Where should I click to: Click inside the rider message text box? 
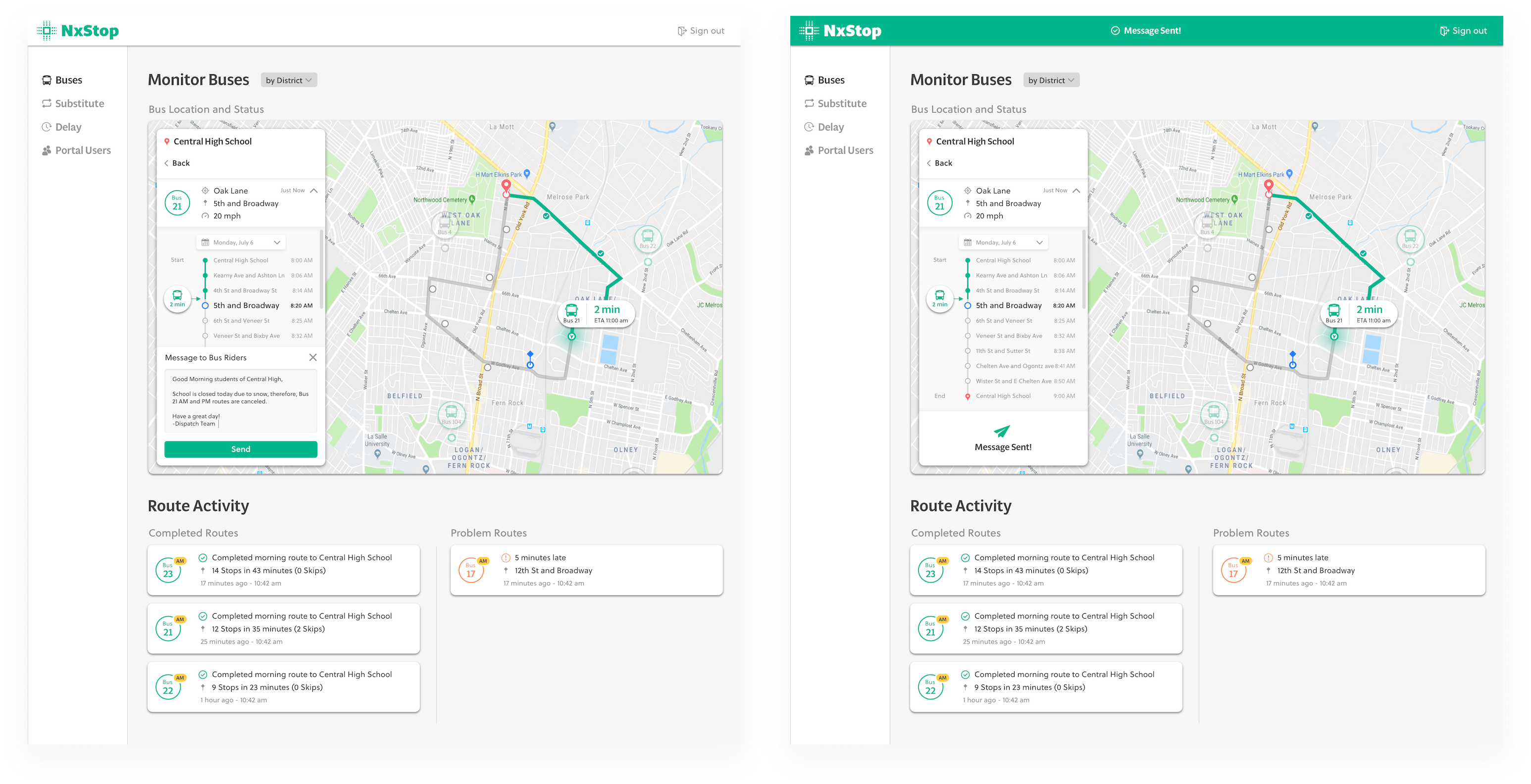(240, 401)
